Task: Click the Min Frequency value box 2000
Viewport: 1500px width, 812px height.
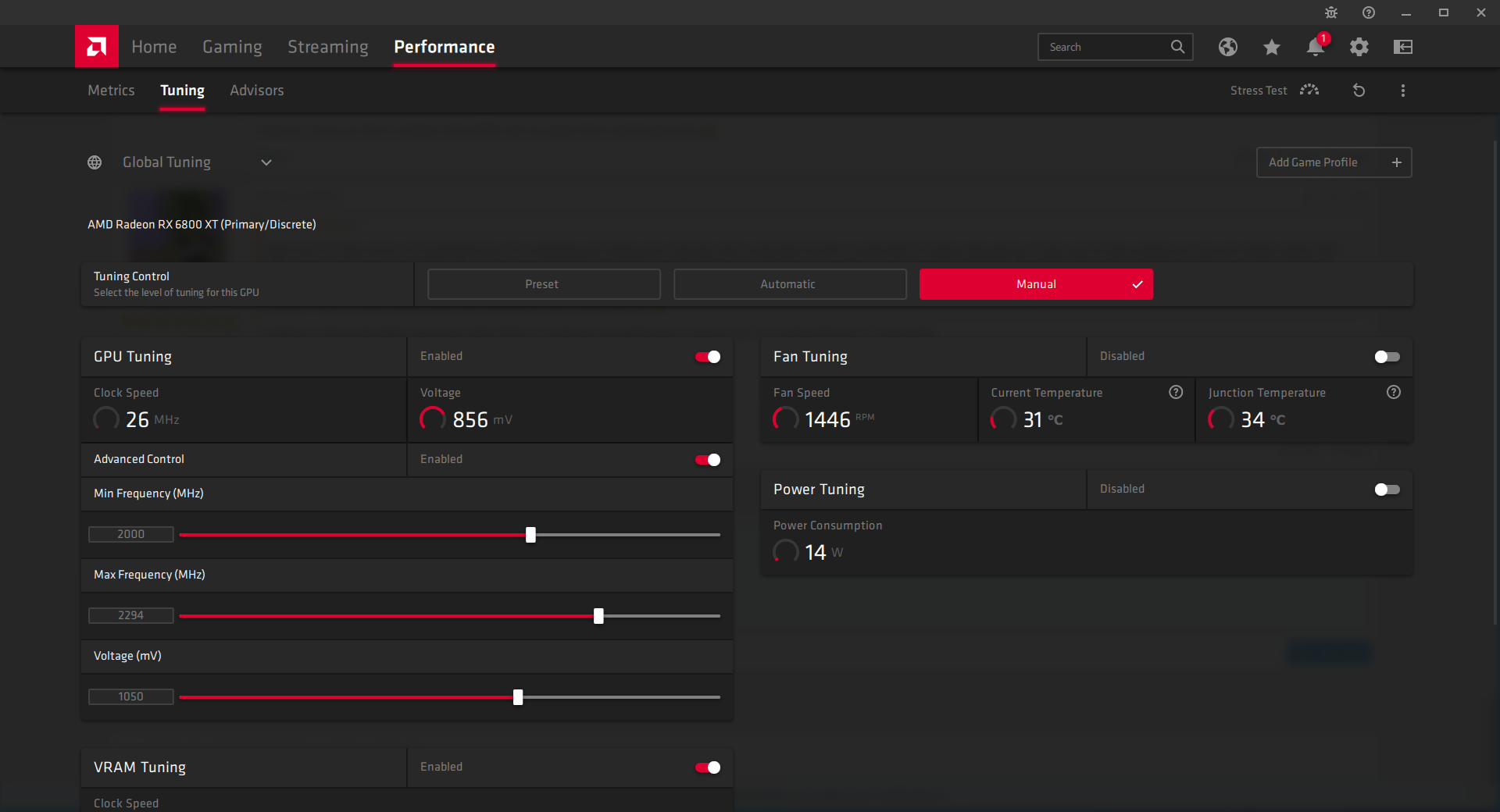Action: (130, 534)
